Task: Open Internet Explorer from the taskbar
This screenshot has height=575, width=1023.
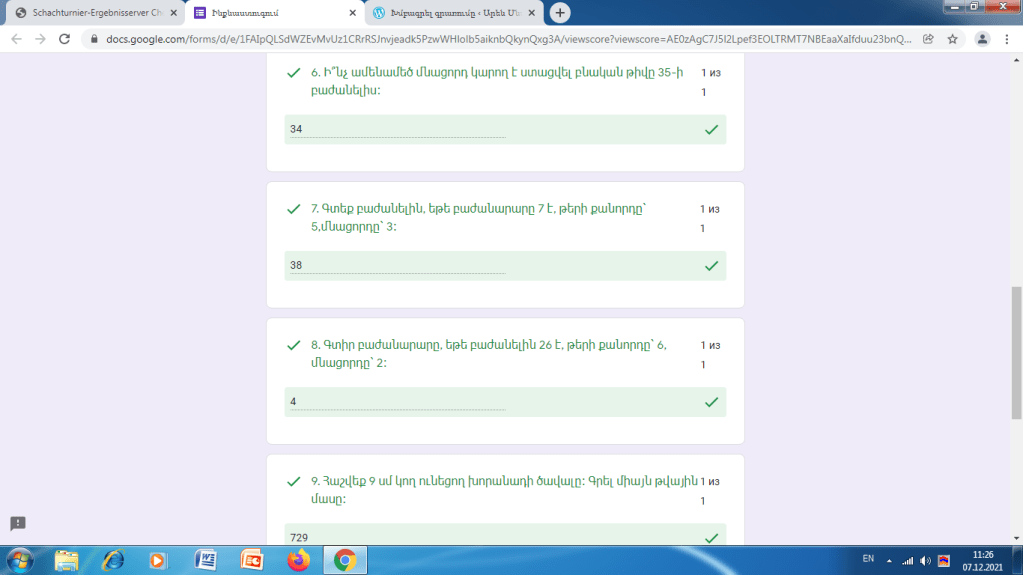Action: (113, 560)
